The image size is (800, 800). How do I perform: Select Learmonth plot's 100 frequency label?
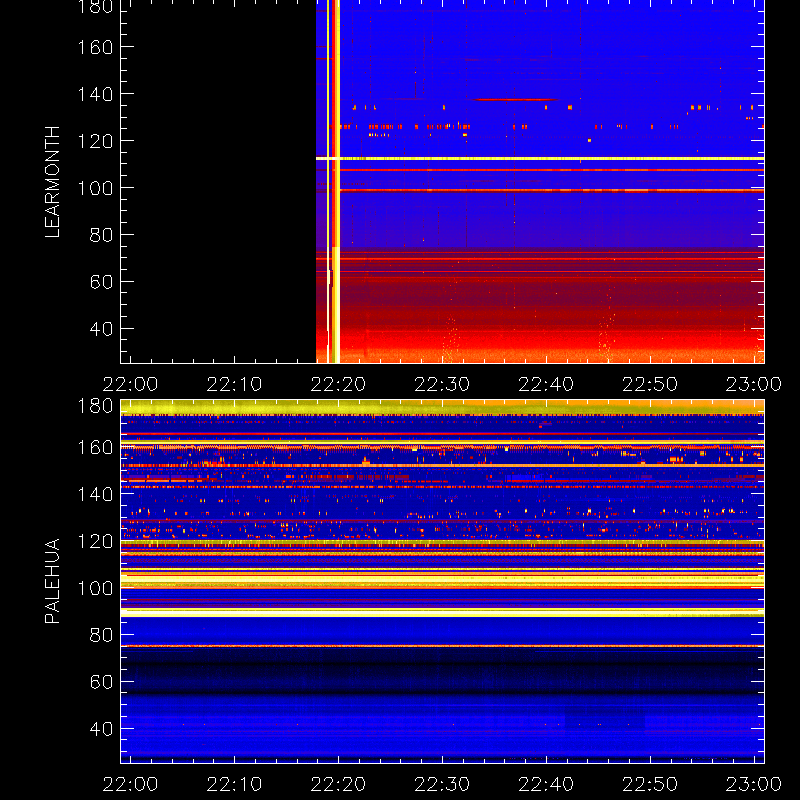coord(95,188)
